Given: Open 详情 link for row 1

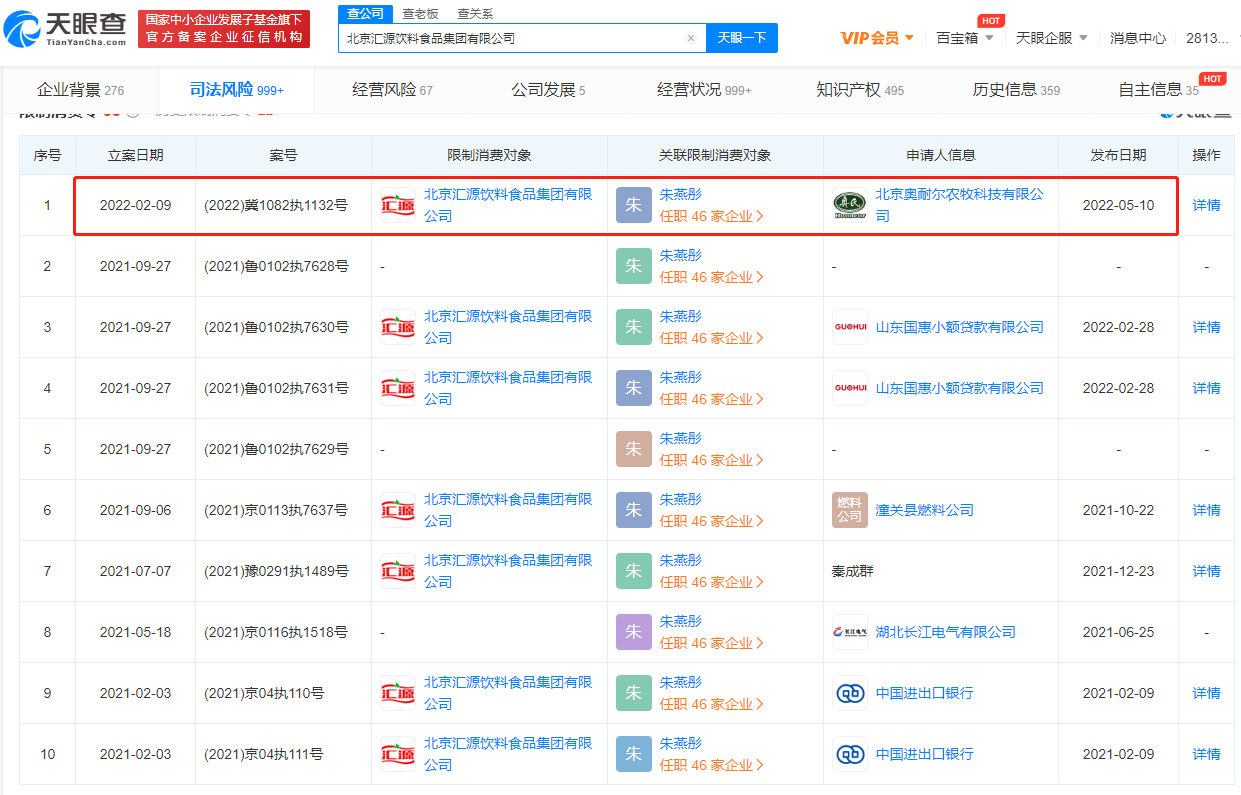Looking at the screenshot, I should click(x=1206, y=205).
